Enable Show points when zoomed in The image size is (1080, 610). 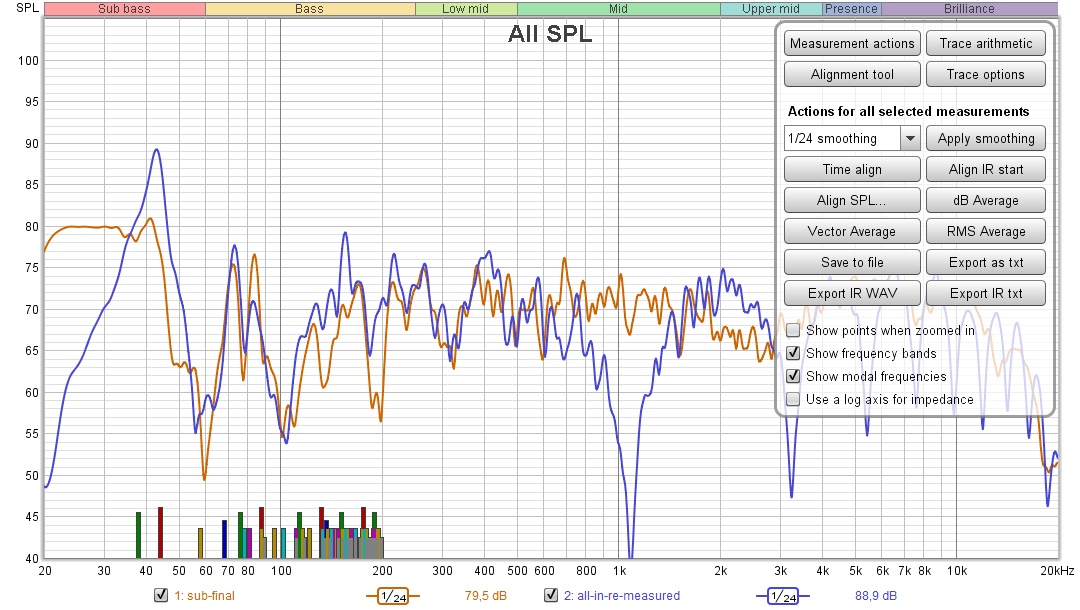click(793, 330)
